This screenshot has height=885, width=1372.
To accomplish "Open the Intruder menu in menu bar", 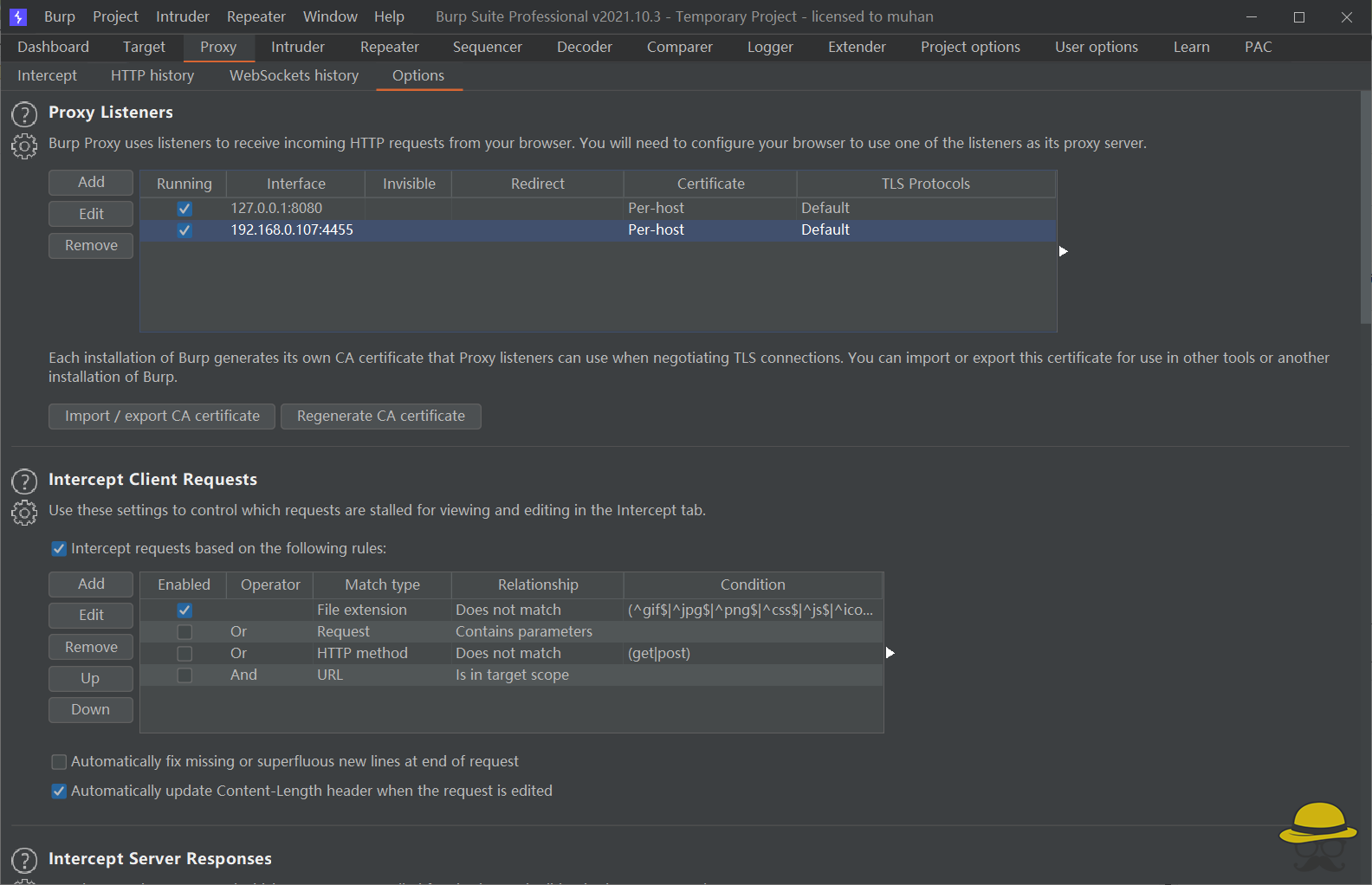I will [182, 16].
